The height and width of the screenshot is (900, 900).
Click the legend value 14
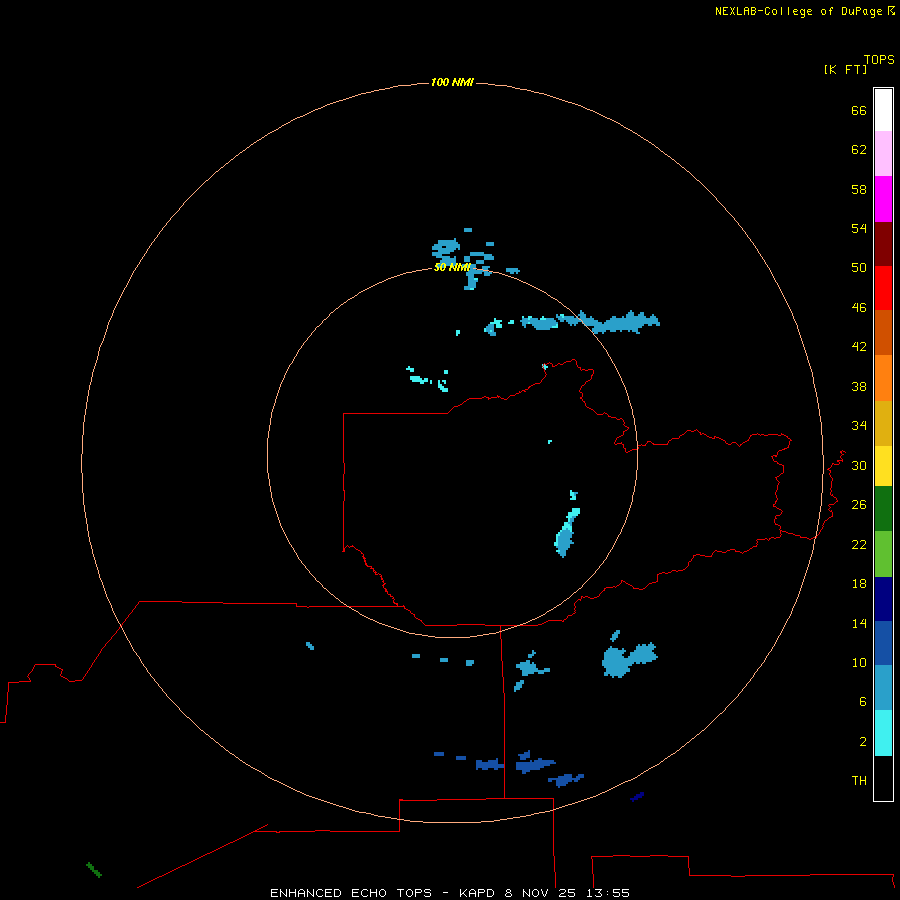(859, 623)
